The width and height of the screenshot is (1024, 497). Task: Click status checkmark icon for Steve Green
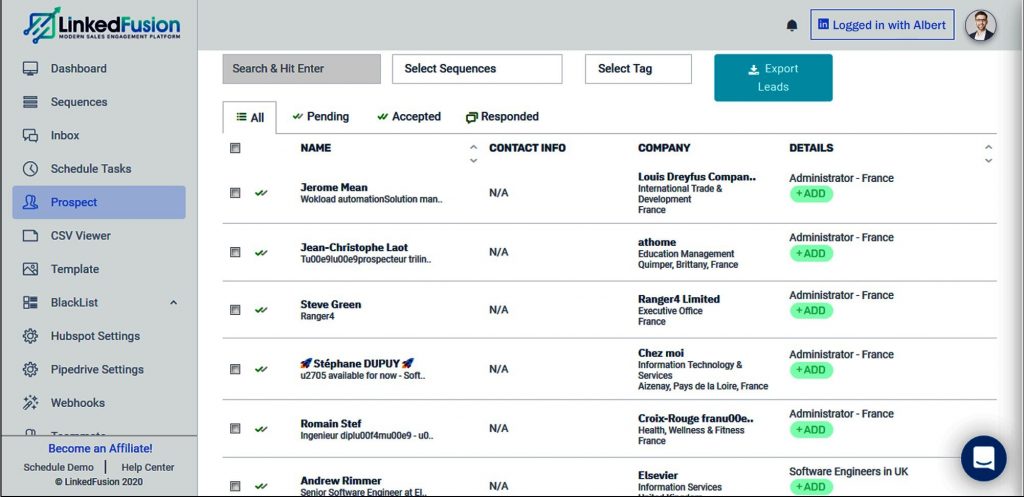261,310
